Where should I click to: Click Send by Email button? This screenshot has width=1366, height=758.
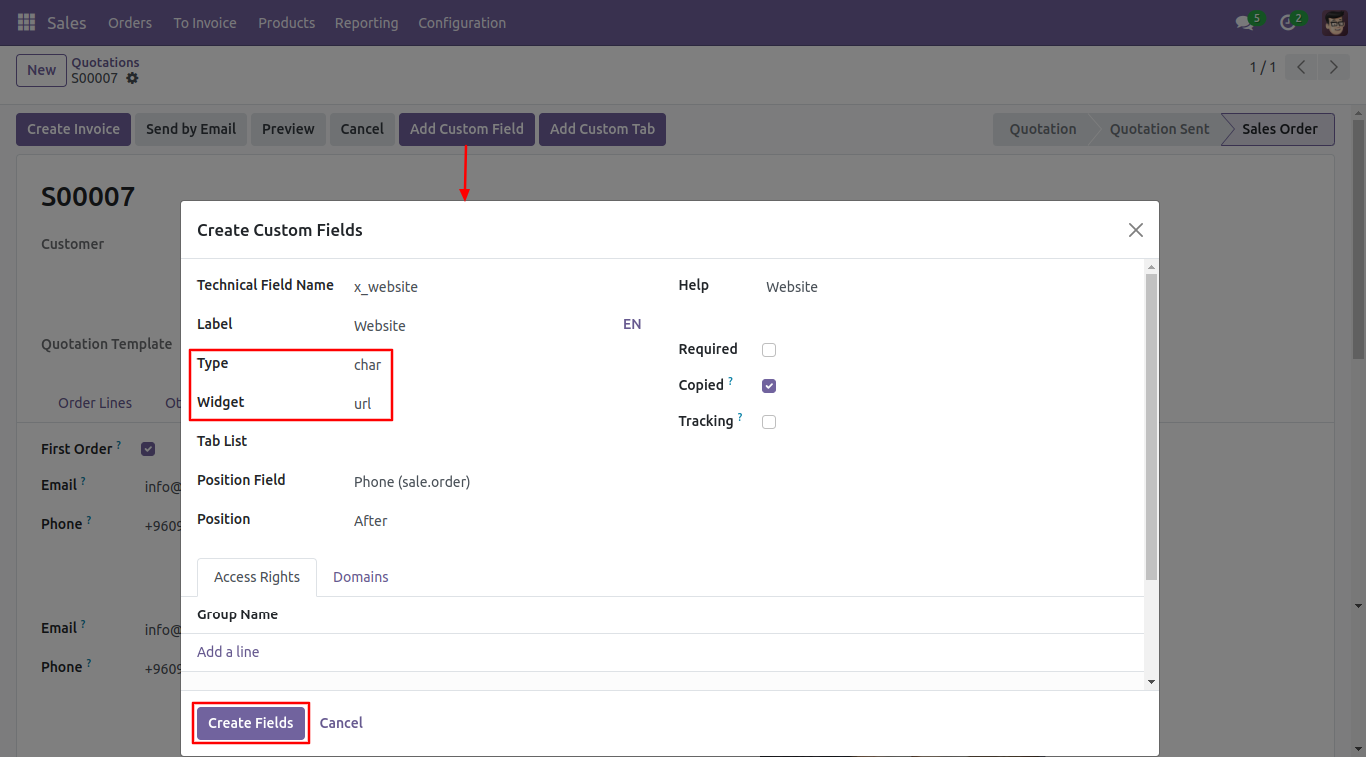pos(191,129)
